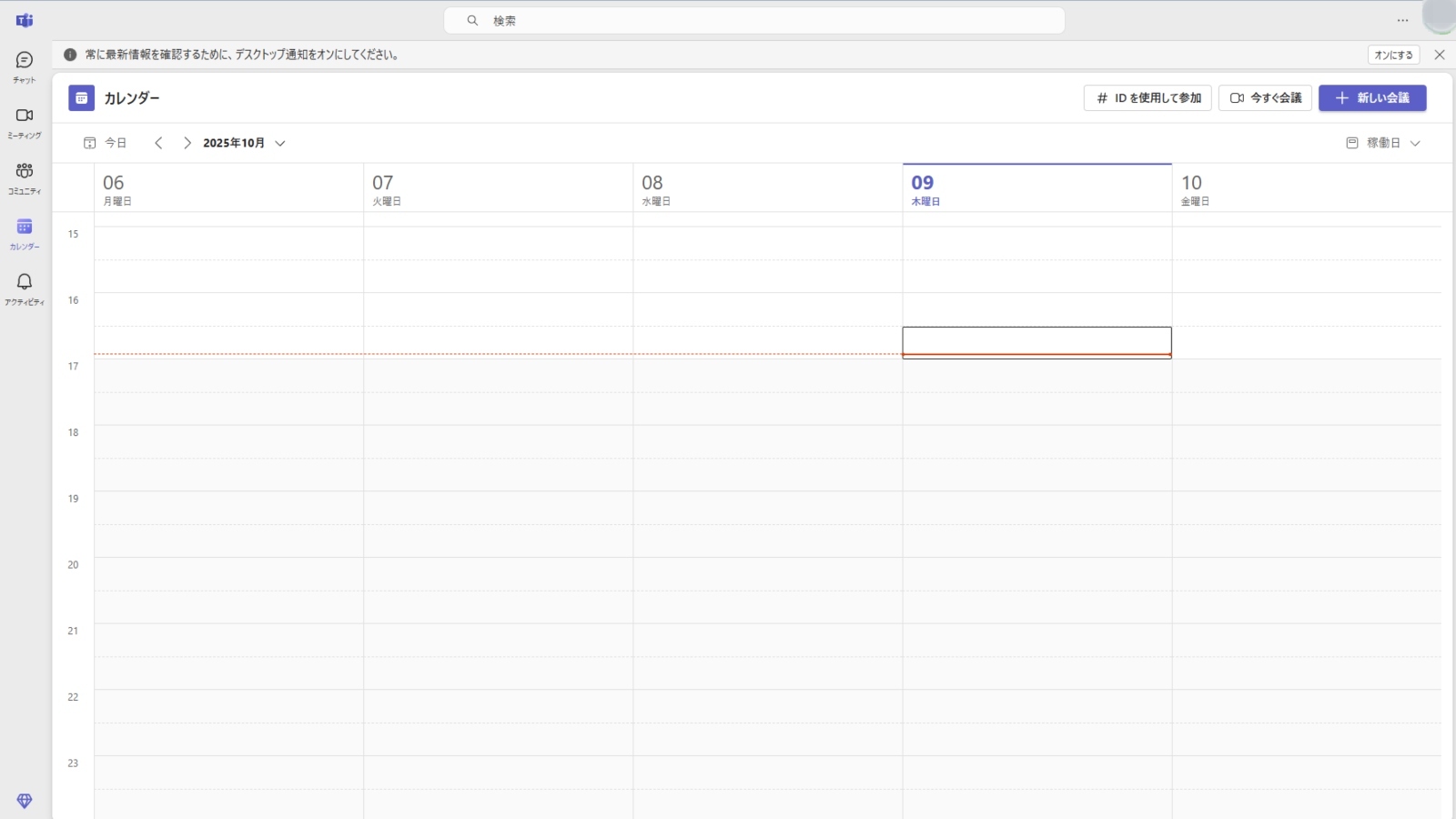Select the Friday 10 day header
This screenshot has width=1456, height=819.
(1194, 189)
